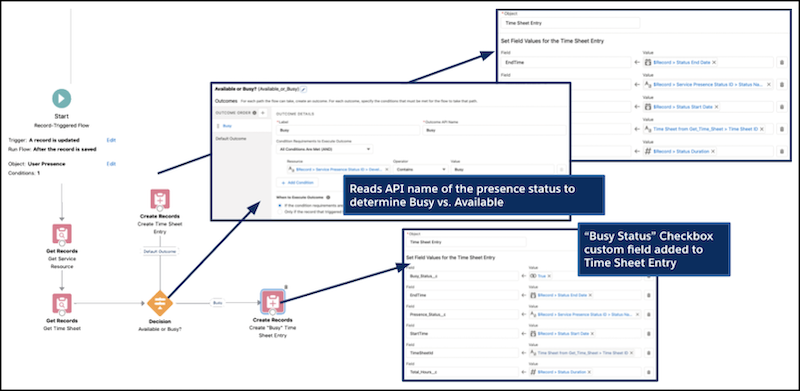The image size is (800, 391).
Task: Edit the User Presence object setting
Action: [x=111, y=164]
